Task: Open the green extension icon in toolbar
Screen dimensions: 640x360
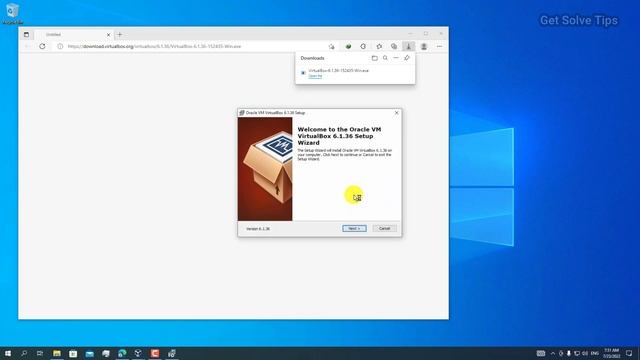Action: 348,47
